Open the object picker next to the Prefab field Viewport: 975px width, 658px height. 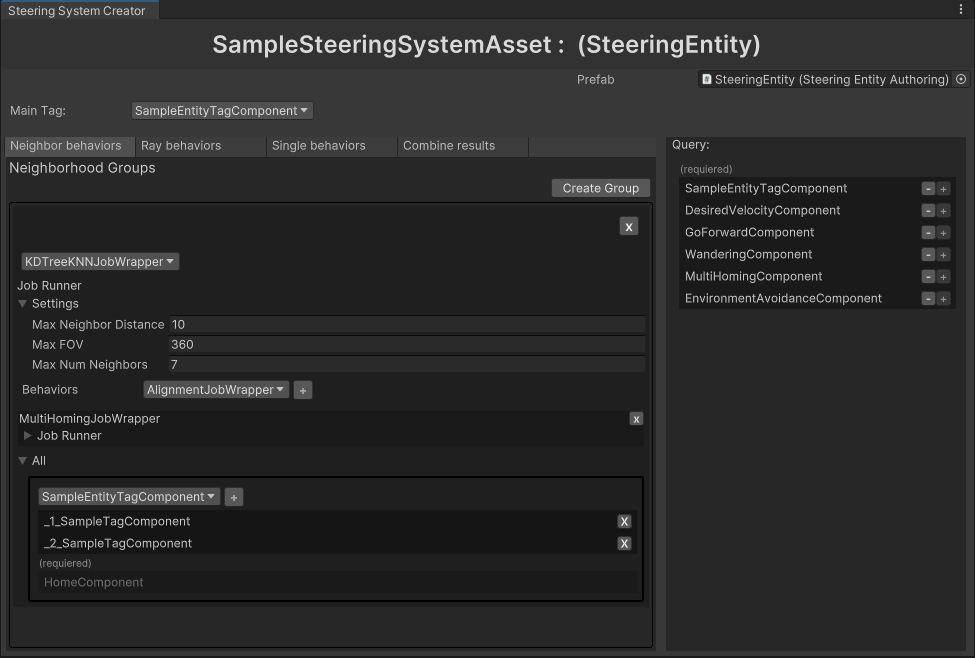[x=961, y=80]
